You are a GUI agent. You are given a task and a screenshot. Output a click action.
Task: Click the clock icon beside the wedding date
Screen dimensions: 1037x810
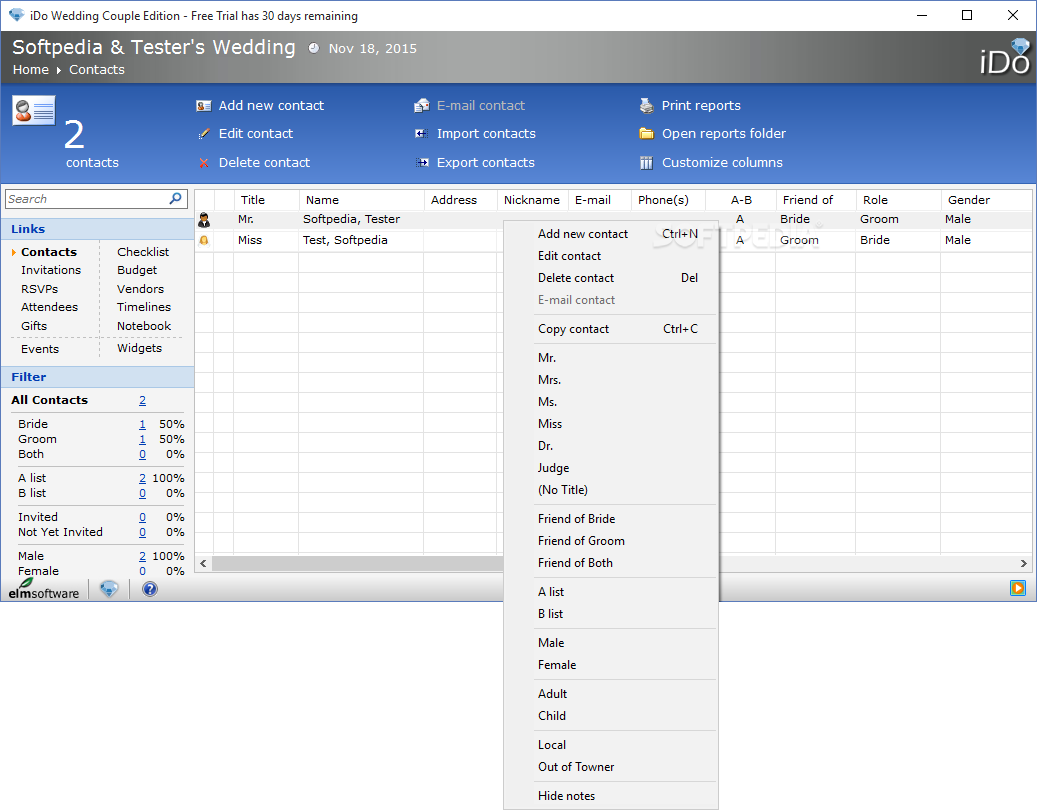tap(314, 48)
